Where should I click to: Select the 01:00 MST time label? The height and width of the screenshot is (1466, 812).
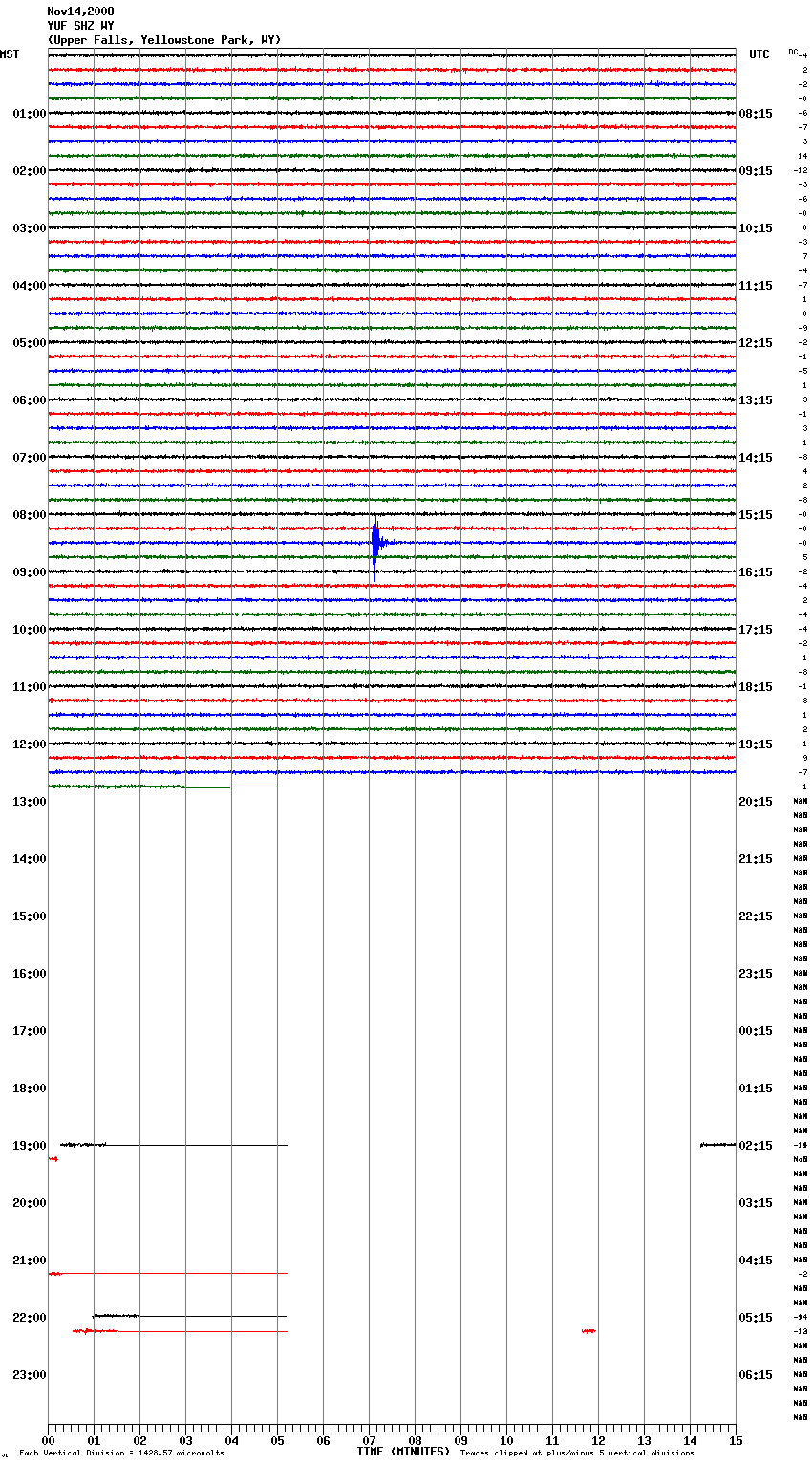[30, 114]
